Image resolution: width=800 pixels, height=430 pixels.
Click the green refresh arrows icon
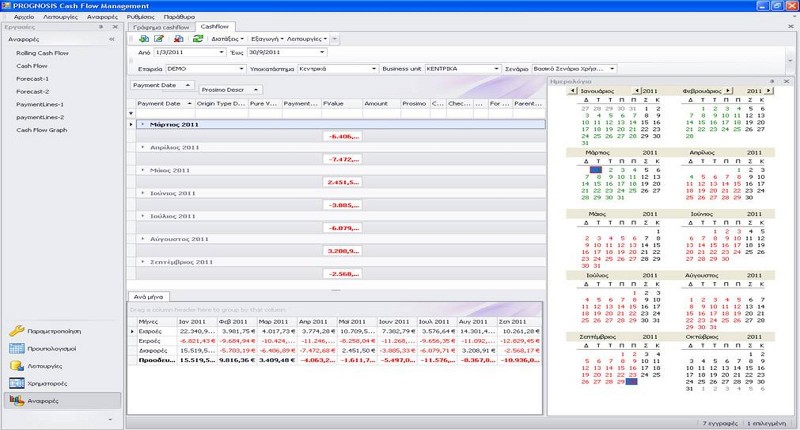198,38
